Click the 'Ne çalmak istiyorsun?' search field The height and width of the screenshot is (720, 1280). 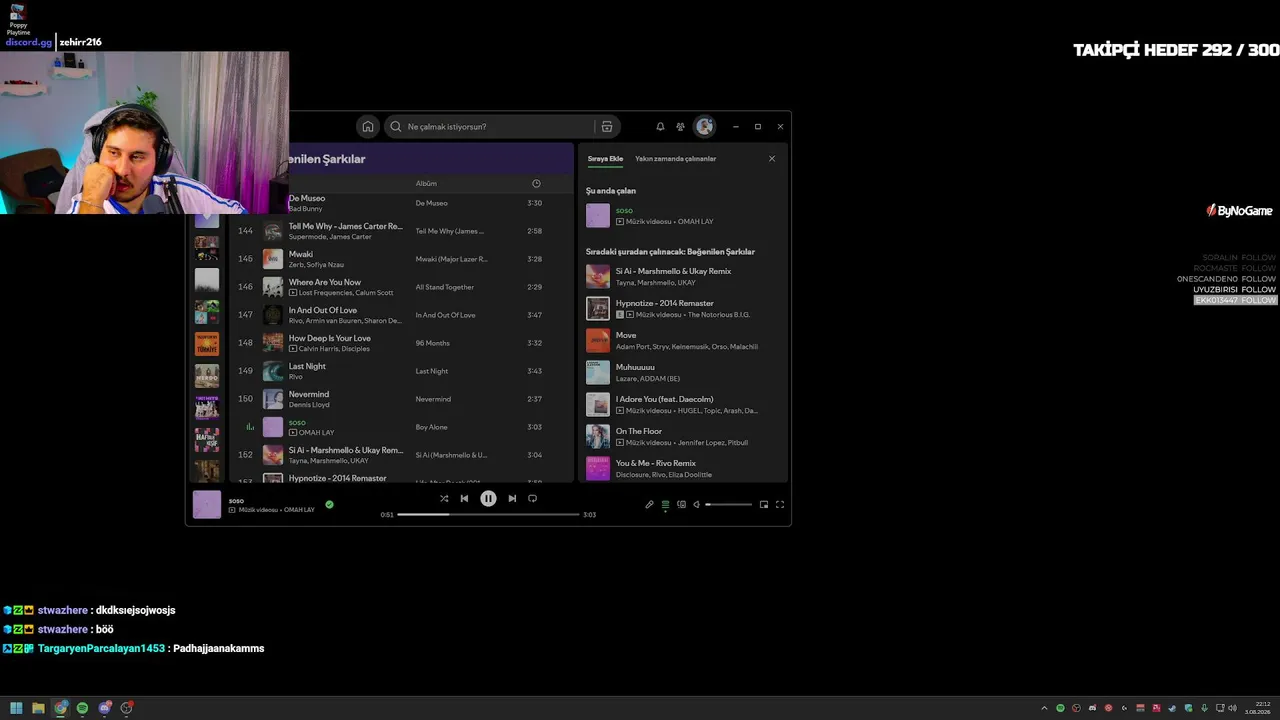(x=489, y=127)
